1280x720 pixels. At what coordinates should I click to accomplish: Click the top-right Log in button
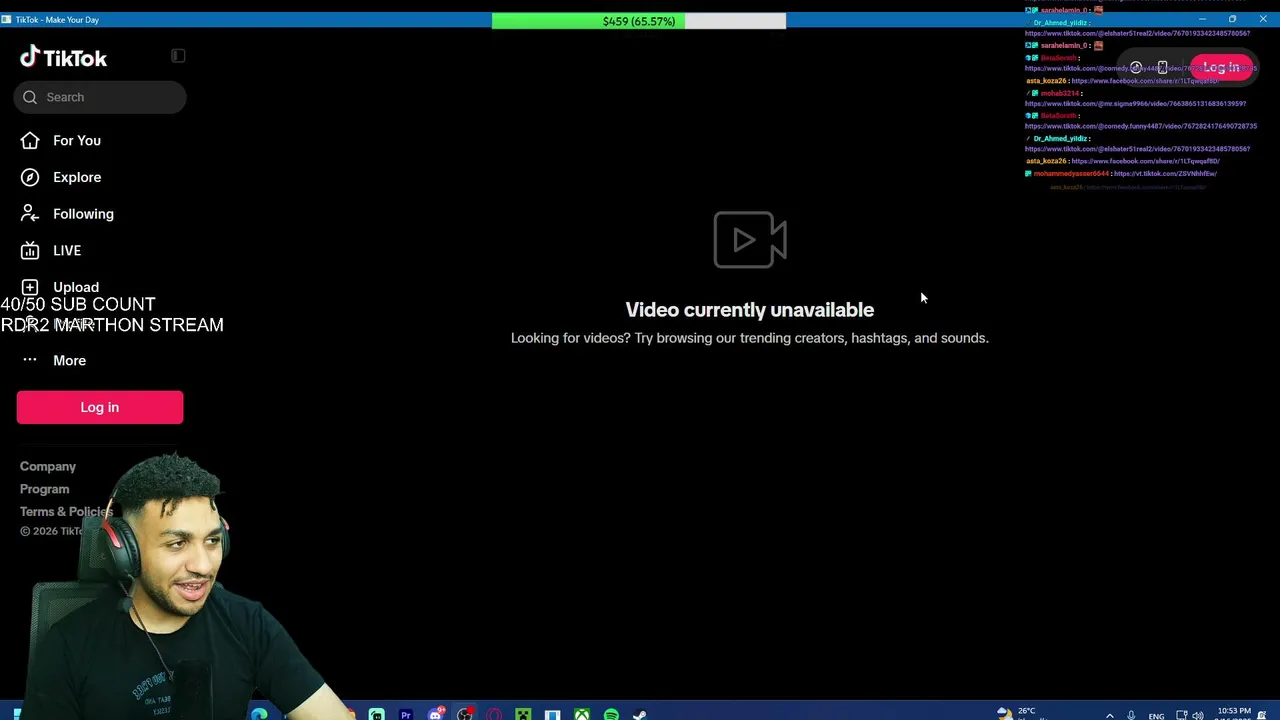click(x=1221, y=67)
